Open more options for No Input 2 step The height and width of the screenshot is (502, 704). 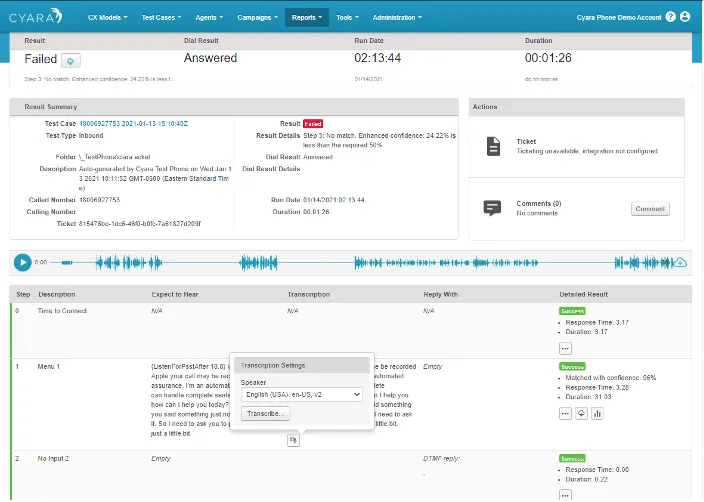click(x=565, y=495)
